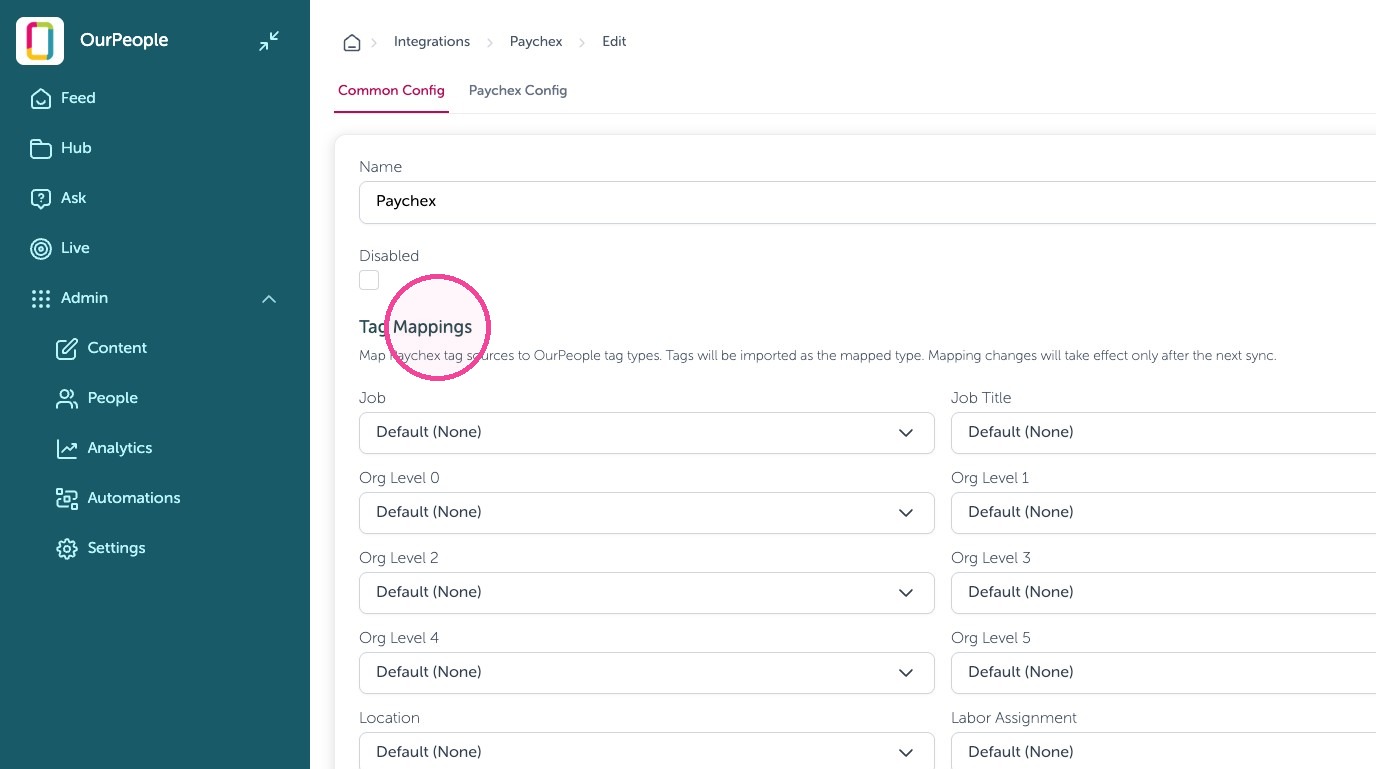Tick the Disabled checkbox

click(369, 280)
